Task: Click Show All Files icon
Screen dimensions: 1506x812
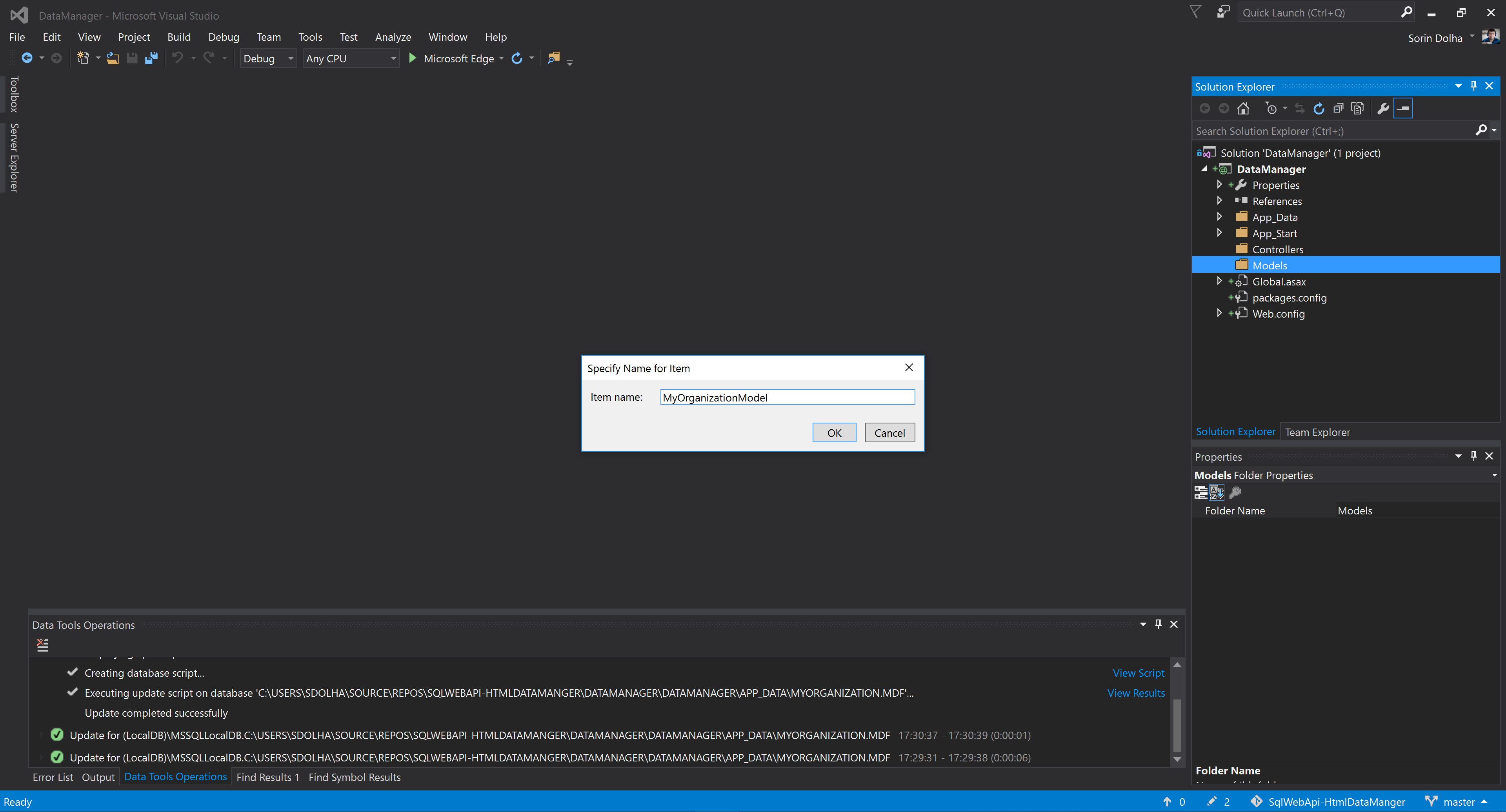Action: tap(1357, 109)
